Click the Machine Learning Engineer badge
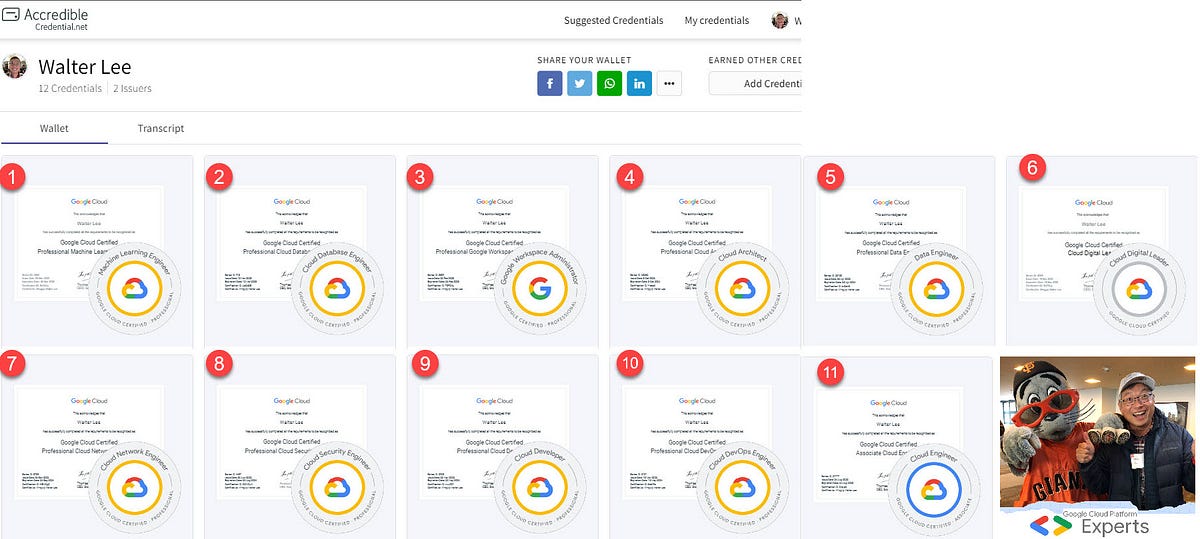Viewport: 1200px width, 539px height. 133,288
